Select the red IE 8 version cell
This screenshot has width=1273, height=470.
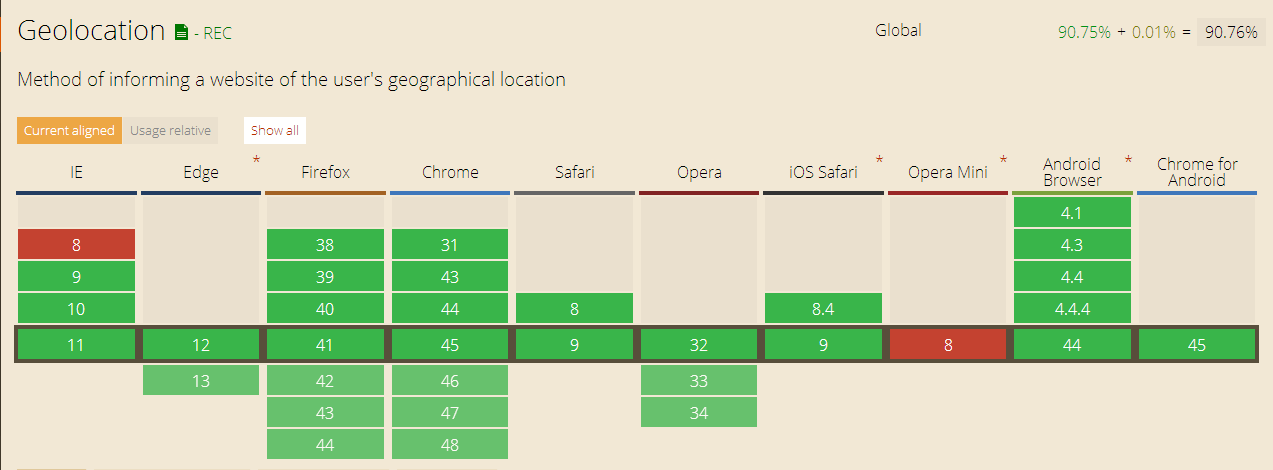[x=76, y=245]
